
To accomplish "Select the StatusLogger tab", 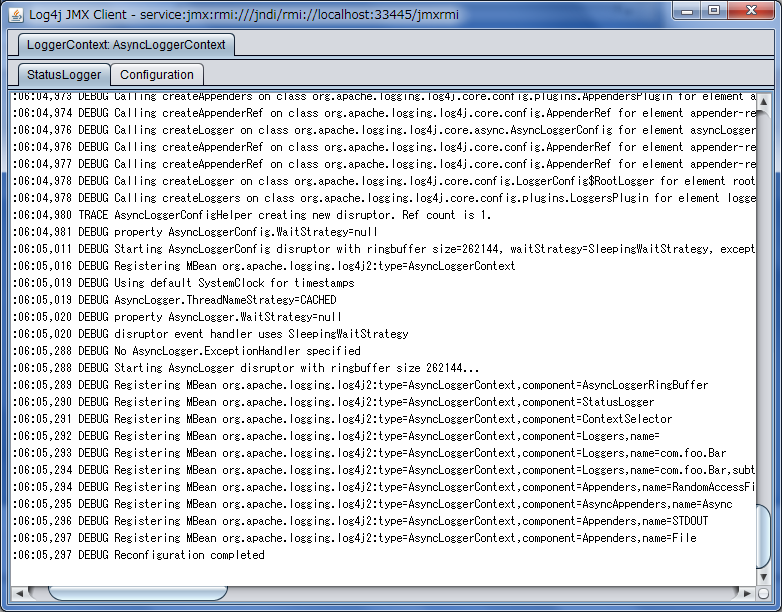I will click(64, 75).
